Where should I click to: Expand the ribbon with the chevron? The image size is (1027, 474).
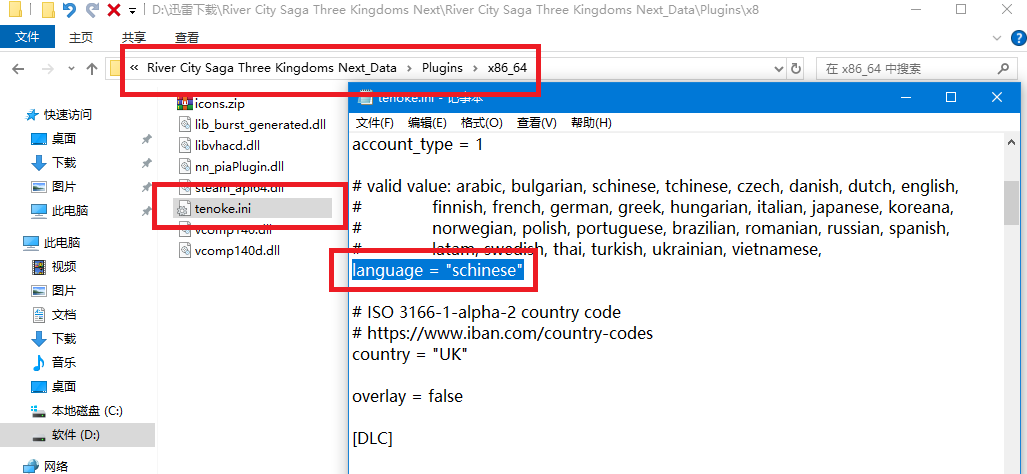pos(997,37)
